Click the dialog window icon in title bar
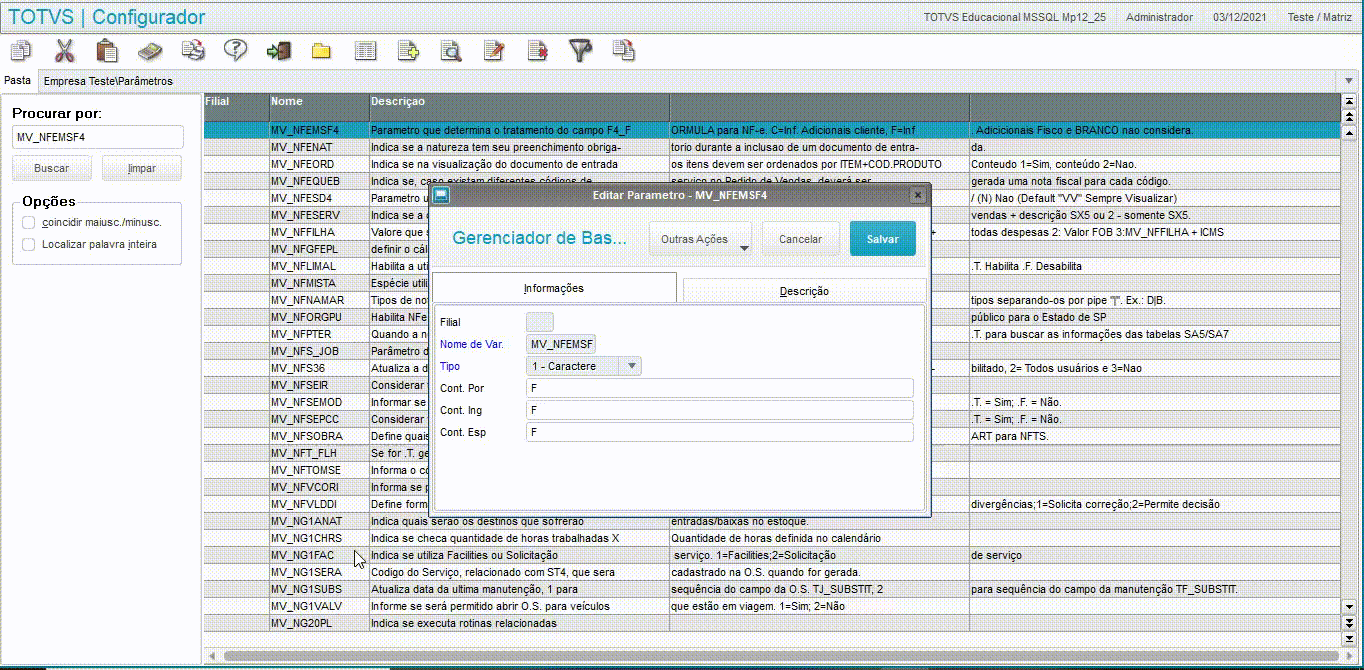Image resolution: width=1364 pixels, height=670 pixels. (x=441, y=195)
